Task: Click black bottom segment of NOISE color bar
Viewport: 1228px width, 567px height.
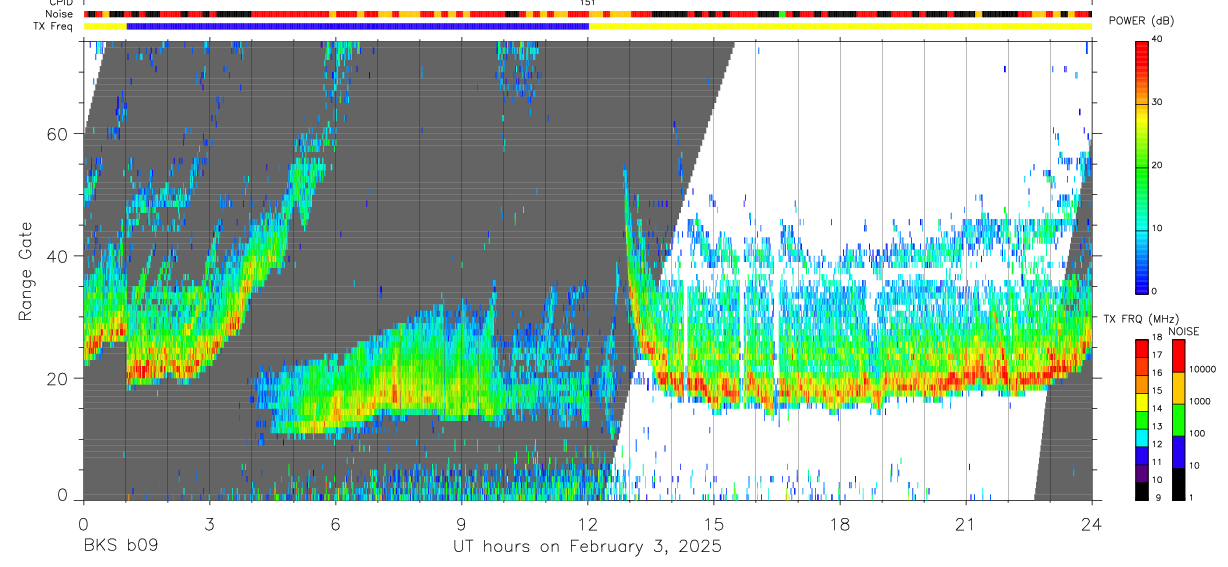Action: pyautogui.click(x=1178, y=484)
